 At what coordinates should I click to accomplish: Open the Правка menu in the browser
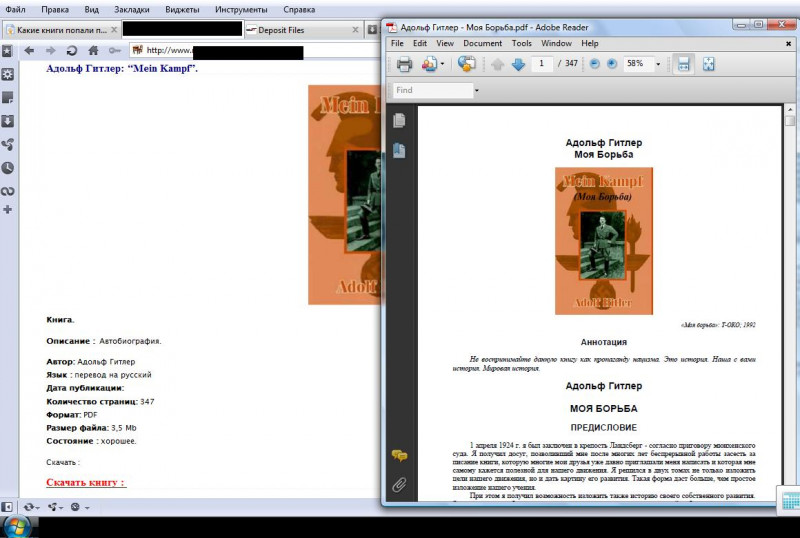coord(55,9)
